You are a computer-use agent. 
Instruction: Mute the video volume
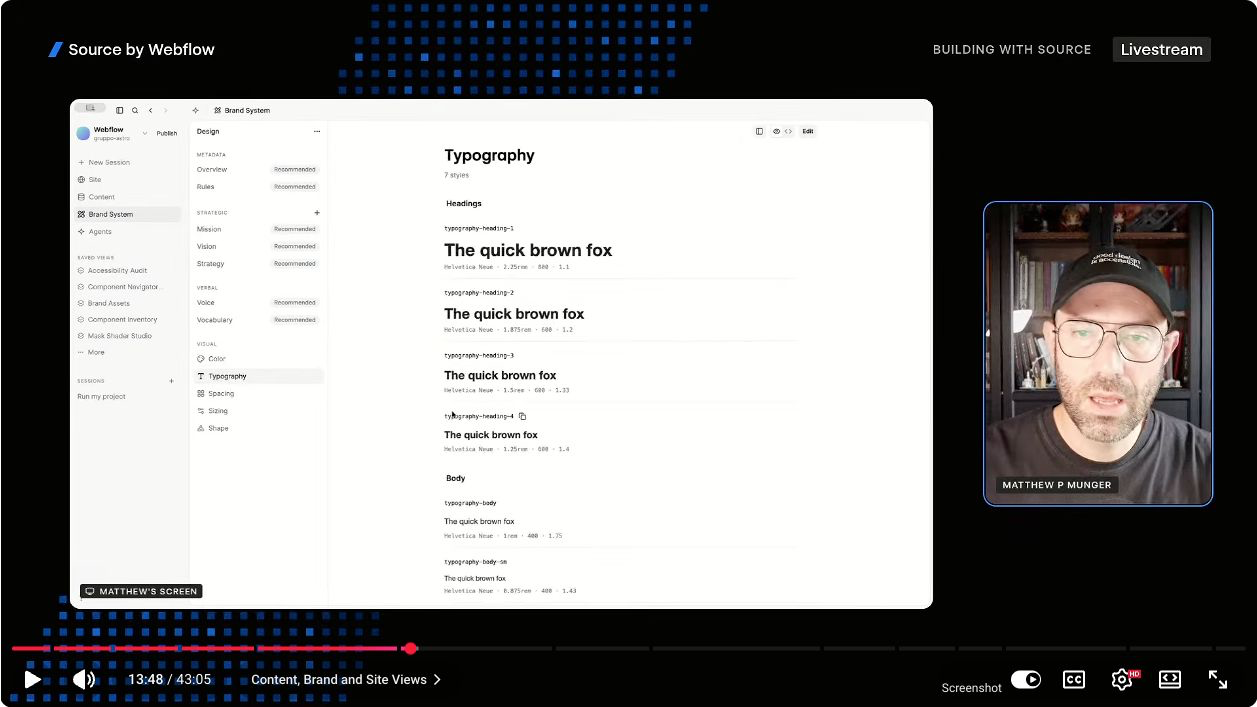pyautogui.click(x=84, y=680)
